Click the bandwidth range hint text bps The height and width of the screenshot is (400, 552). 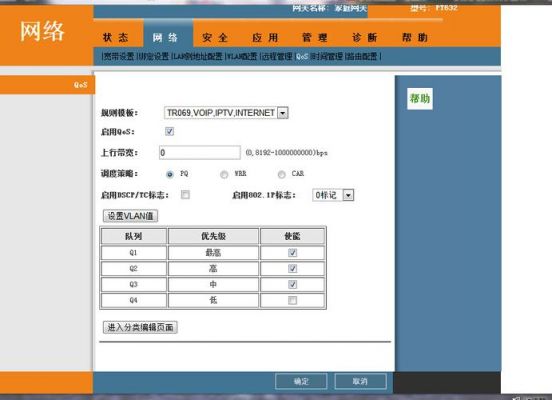287,153
